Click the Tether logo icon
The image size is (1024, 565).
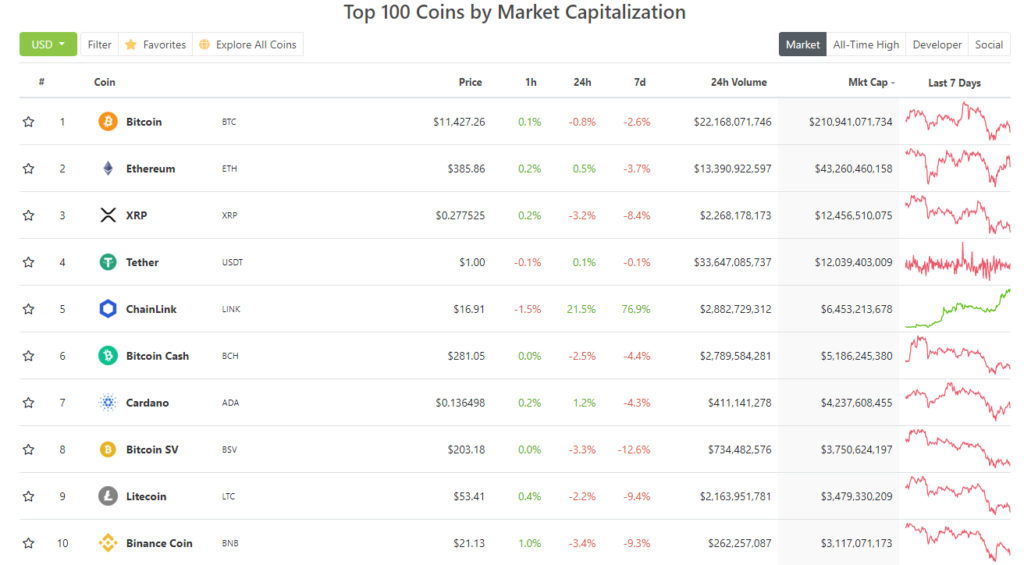point(108,262)
